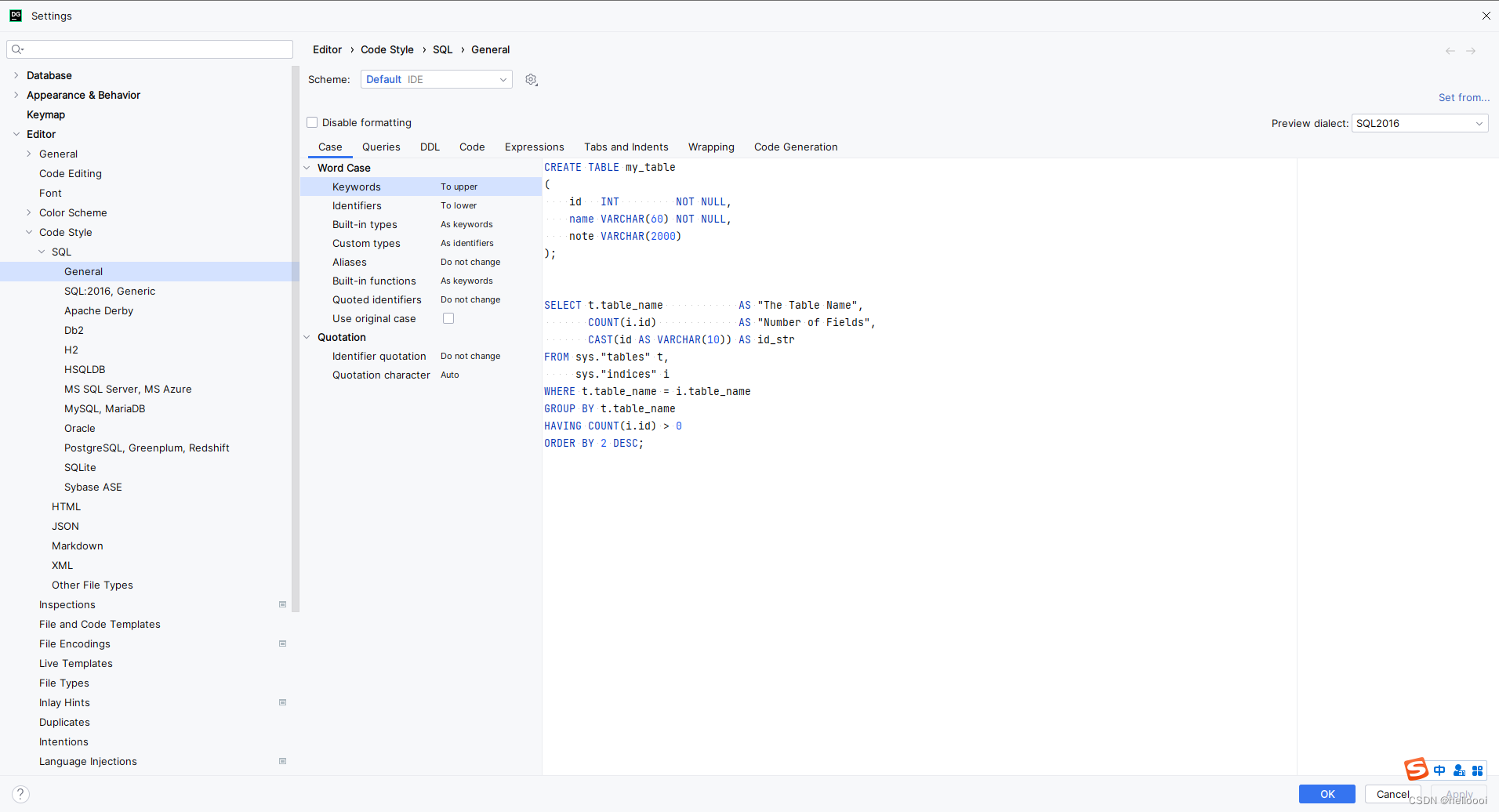The height and width of the screenshot is (812, 1499).
Task: Select Built-in functions row
Action: pos(421,281)
